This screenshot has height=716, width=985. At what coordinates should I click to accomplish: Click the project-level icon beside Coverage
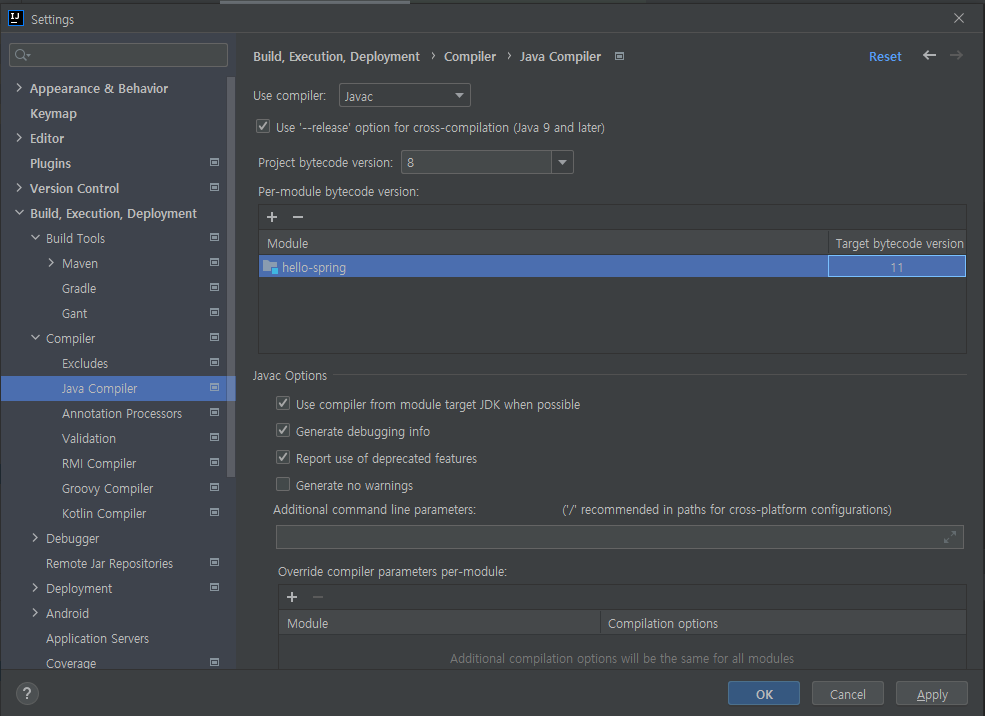[214, 662]
